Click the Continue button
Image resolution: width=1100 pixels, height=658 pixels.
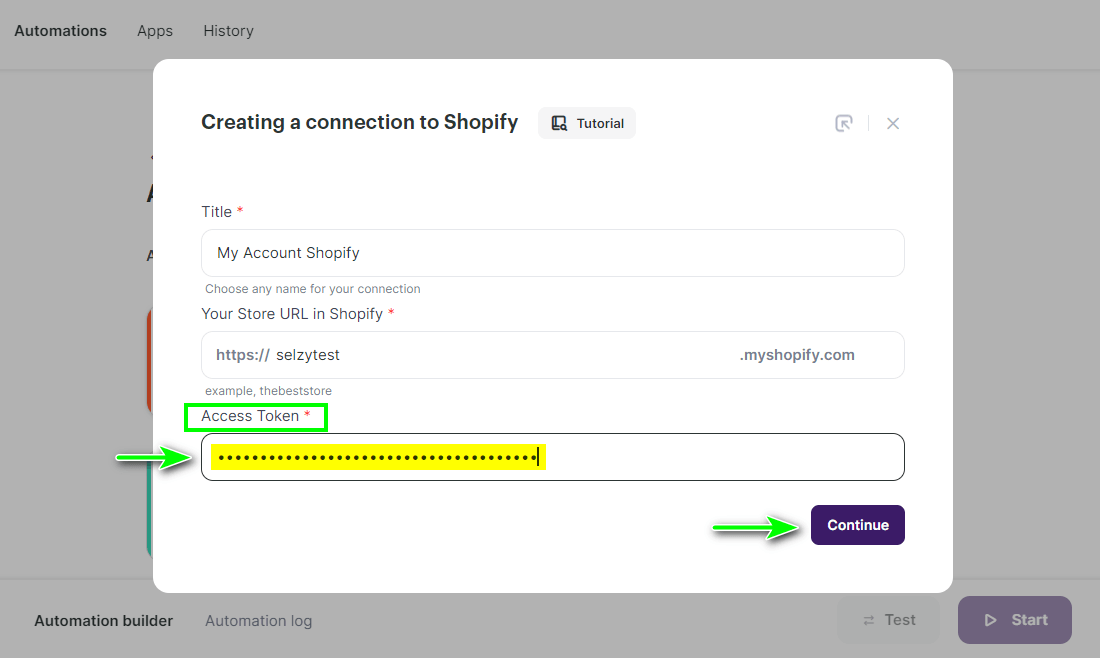click(857, 525)
